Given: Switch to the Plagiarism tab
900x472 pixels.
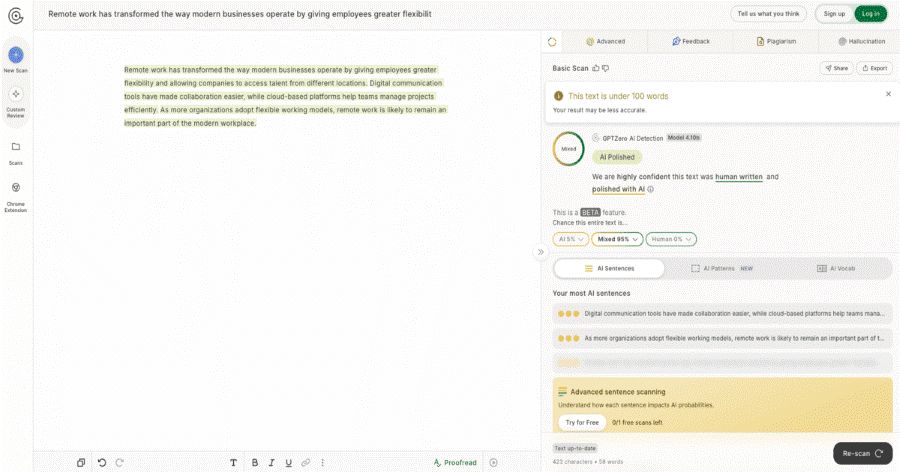Looking at the screenshot, I should (776, 41).
